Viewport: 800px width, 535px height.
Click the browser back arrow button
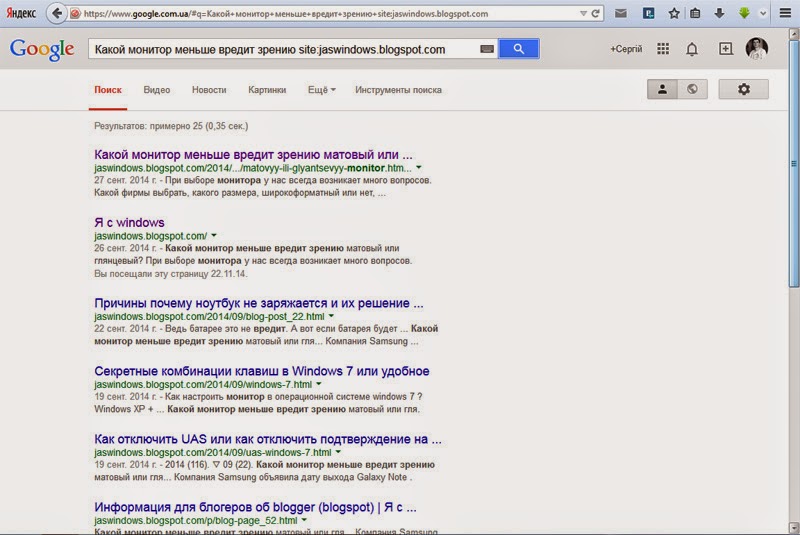(x=57, y=13)
